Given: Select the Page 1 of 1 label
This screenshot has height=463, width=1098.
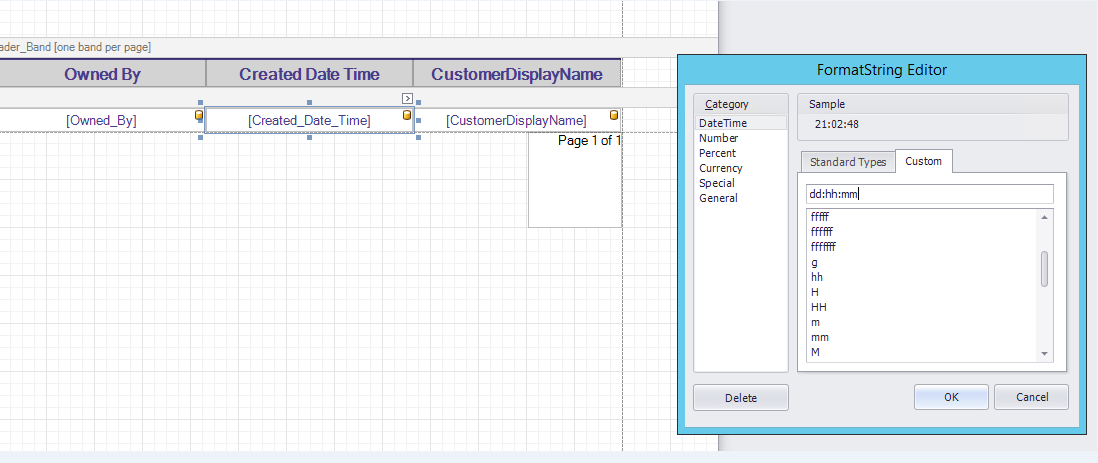Looking at the screenshot, I should click(589, 141).
